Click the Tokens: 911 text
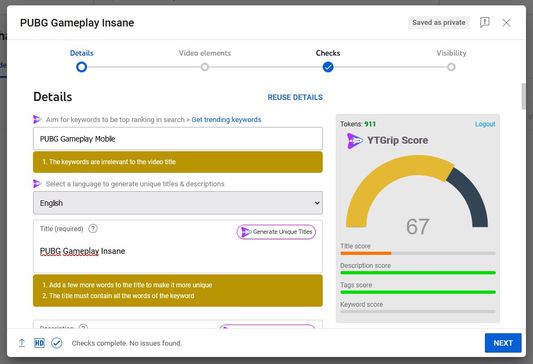This screenshot has height=364, width=533. click(x=358, y=124)
